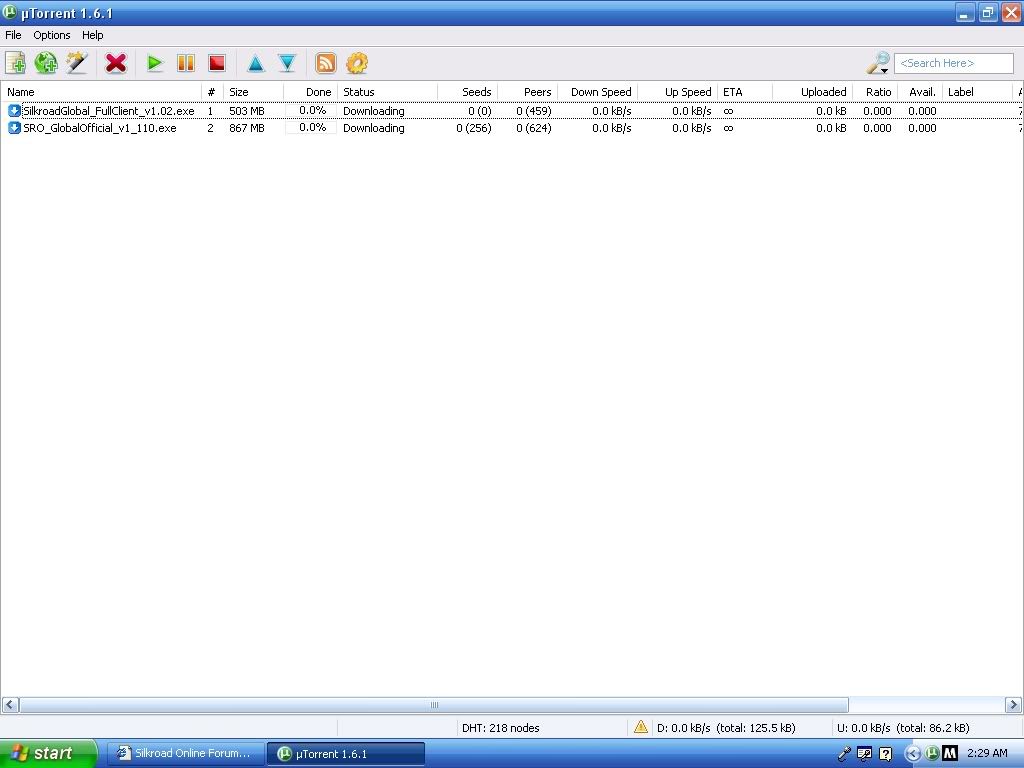
Task: Click progress bar of SRO_GlobalOfficial row
Action: coord(311,128)
